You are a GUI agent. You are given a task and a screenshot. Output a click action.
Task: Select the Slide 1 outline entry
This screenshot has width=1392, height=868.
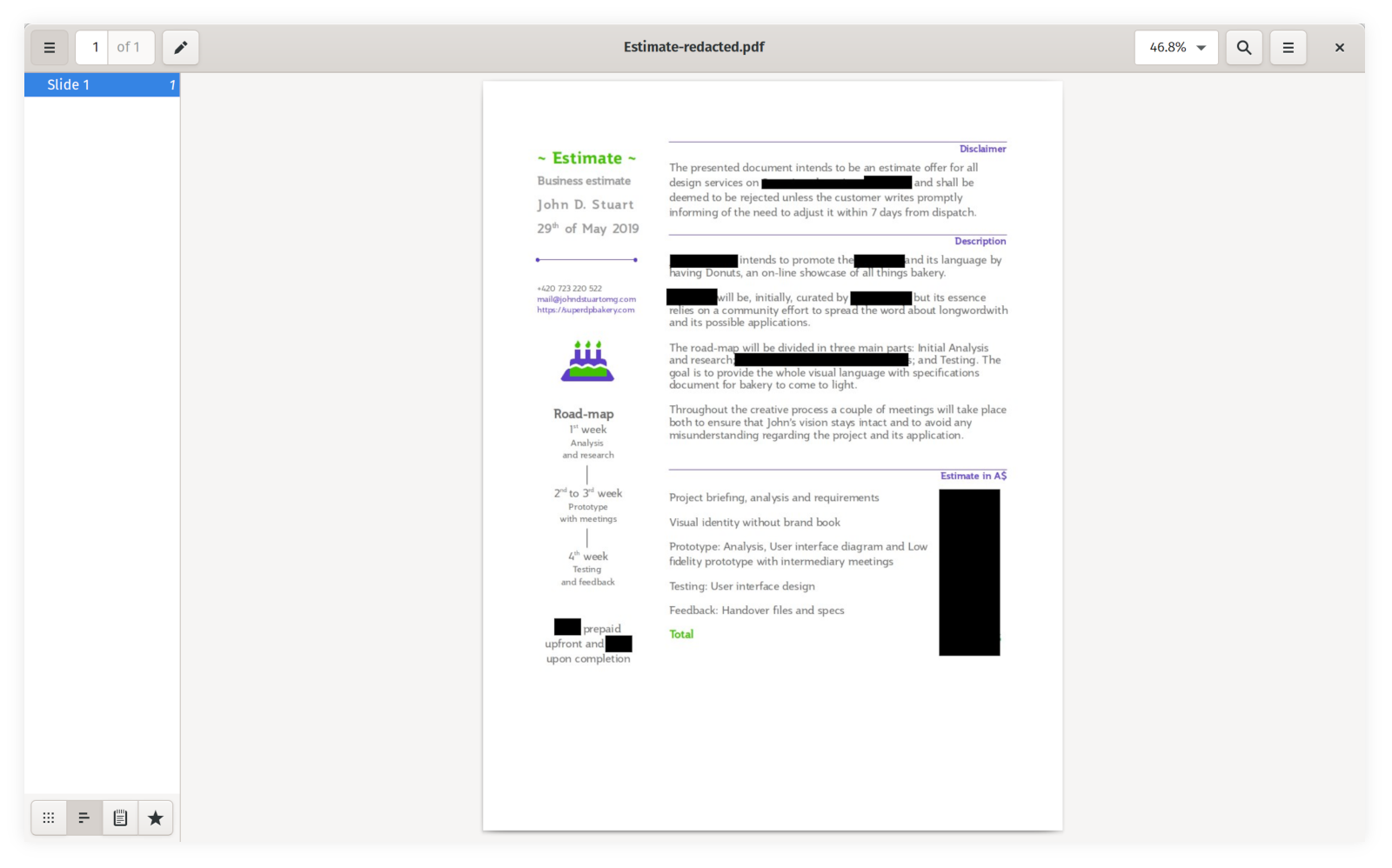click(x=102, y=84)
